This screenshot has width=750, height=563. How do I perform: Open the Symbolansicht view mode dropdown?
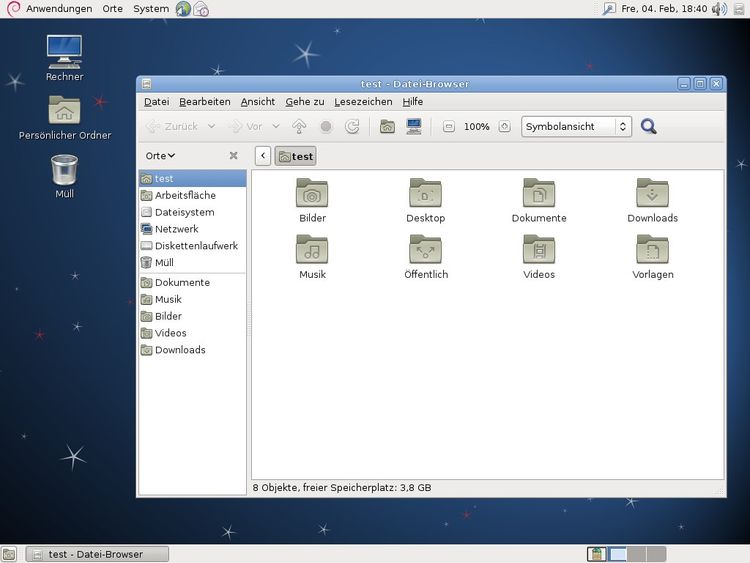coord(576,127)
